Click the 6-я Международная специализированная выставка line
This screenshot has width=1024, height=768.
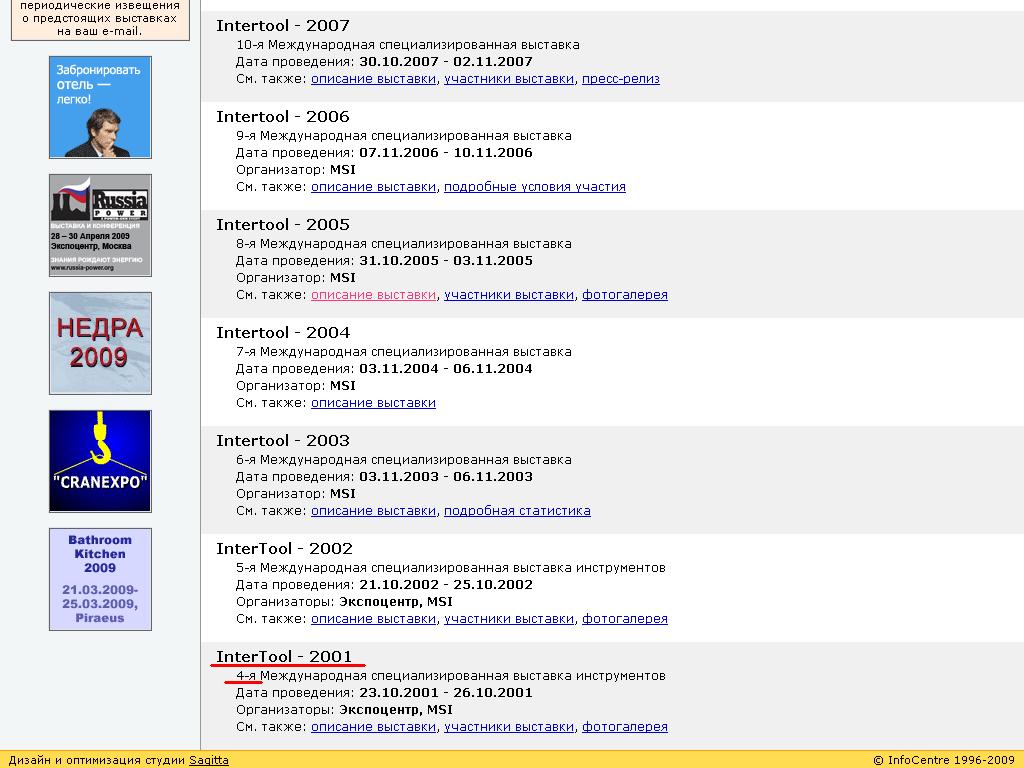(x=404, y=460)
